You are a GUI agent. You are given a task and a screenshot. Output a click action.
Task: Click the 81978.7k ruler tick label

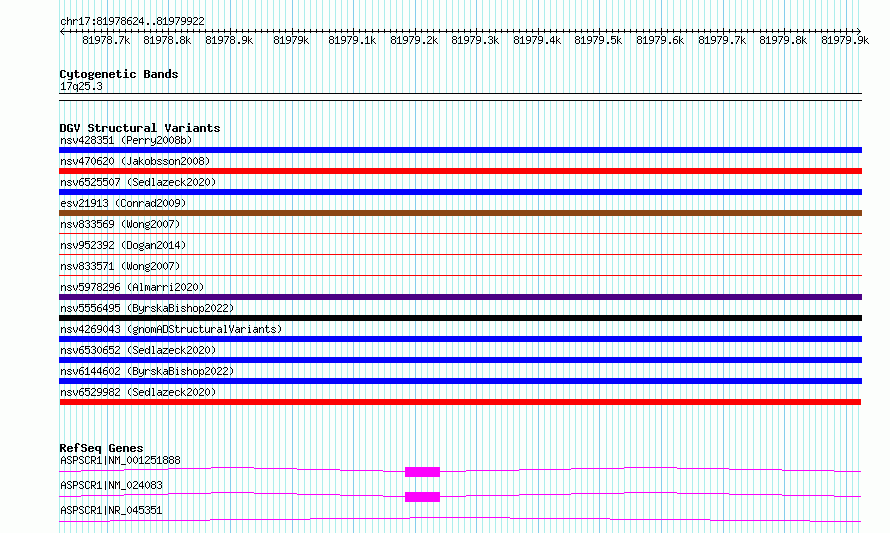click(106, 40)
